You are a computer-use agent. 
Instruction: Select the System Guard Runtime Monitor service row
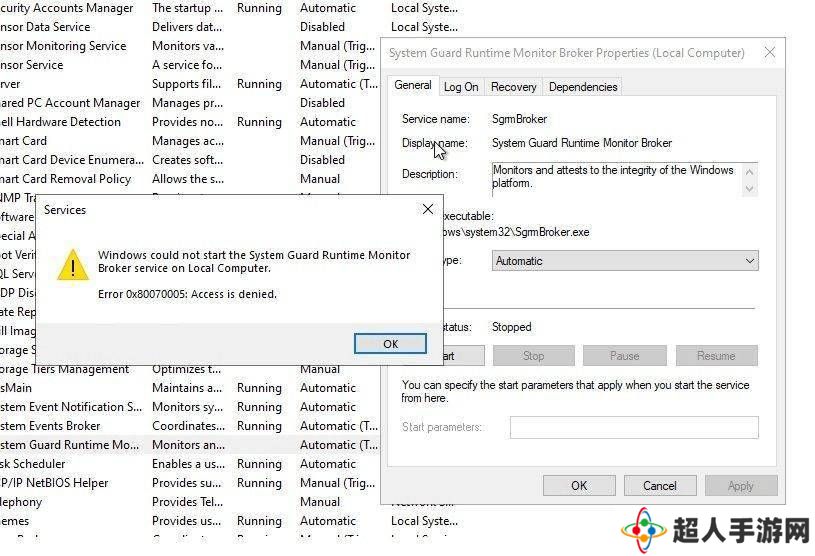click(190, 445)
